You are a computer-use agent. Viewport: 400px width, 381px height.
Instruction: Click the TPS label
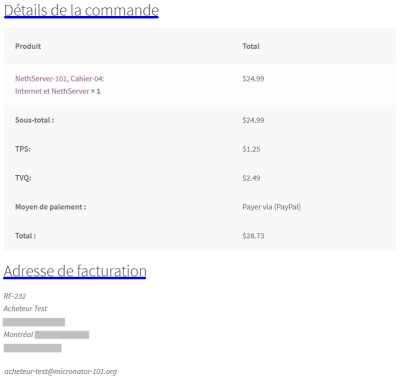[23, 149]
